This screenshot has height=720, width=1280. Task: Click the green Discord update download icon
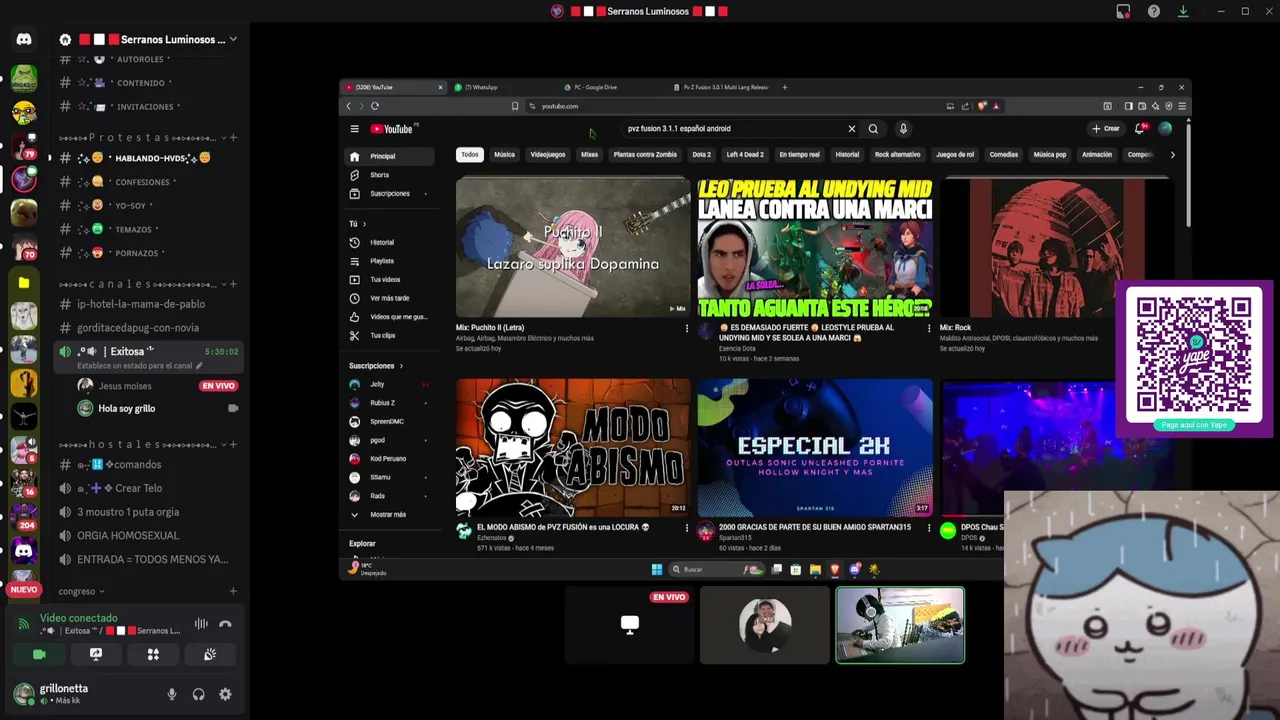pyautogui.click(x=1183, y=11)
